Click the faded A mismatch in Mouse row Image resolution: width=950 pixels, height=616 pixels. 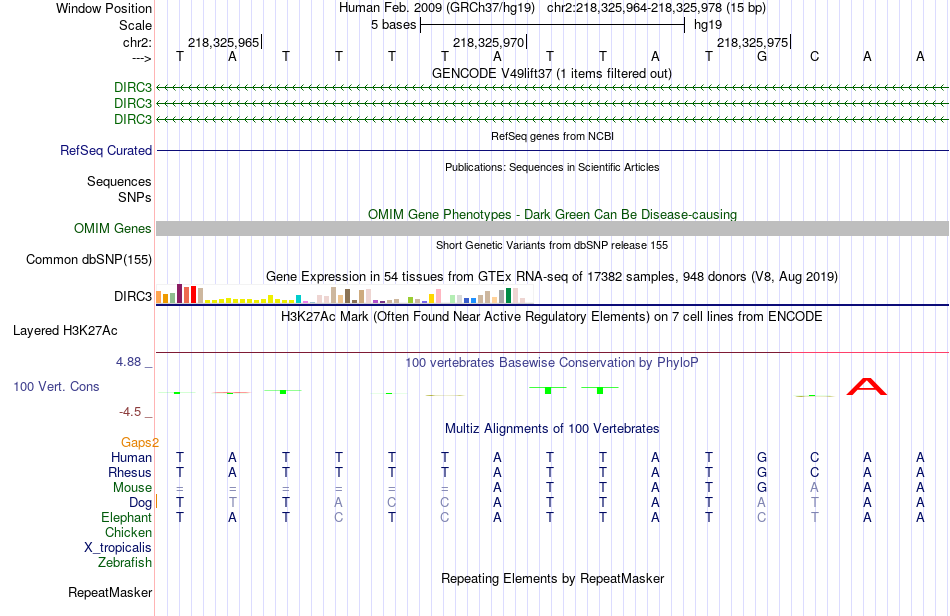(x=814, y=488)
